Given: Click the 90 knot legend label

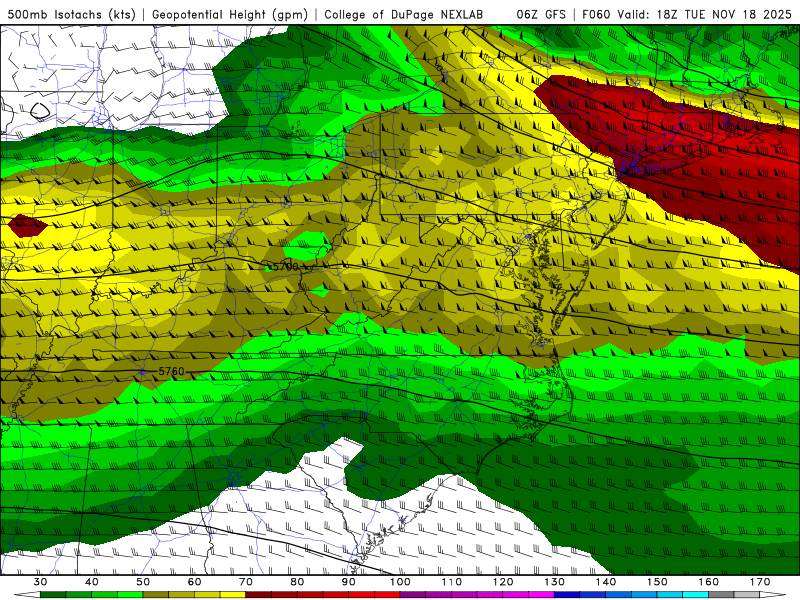Looking at the screenshot, I should point(349,582).
